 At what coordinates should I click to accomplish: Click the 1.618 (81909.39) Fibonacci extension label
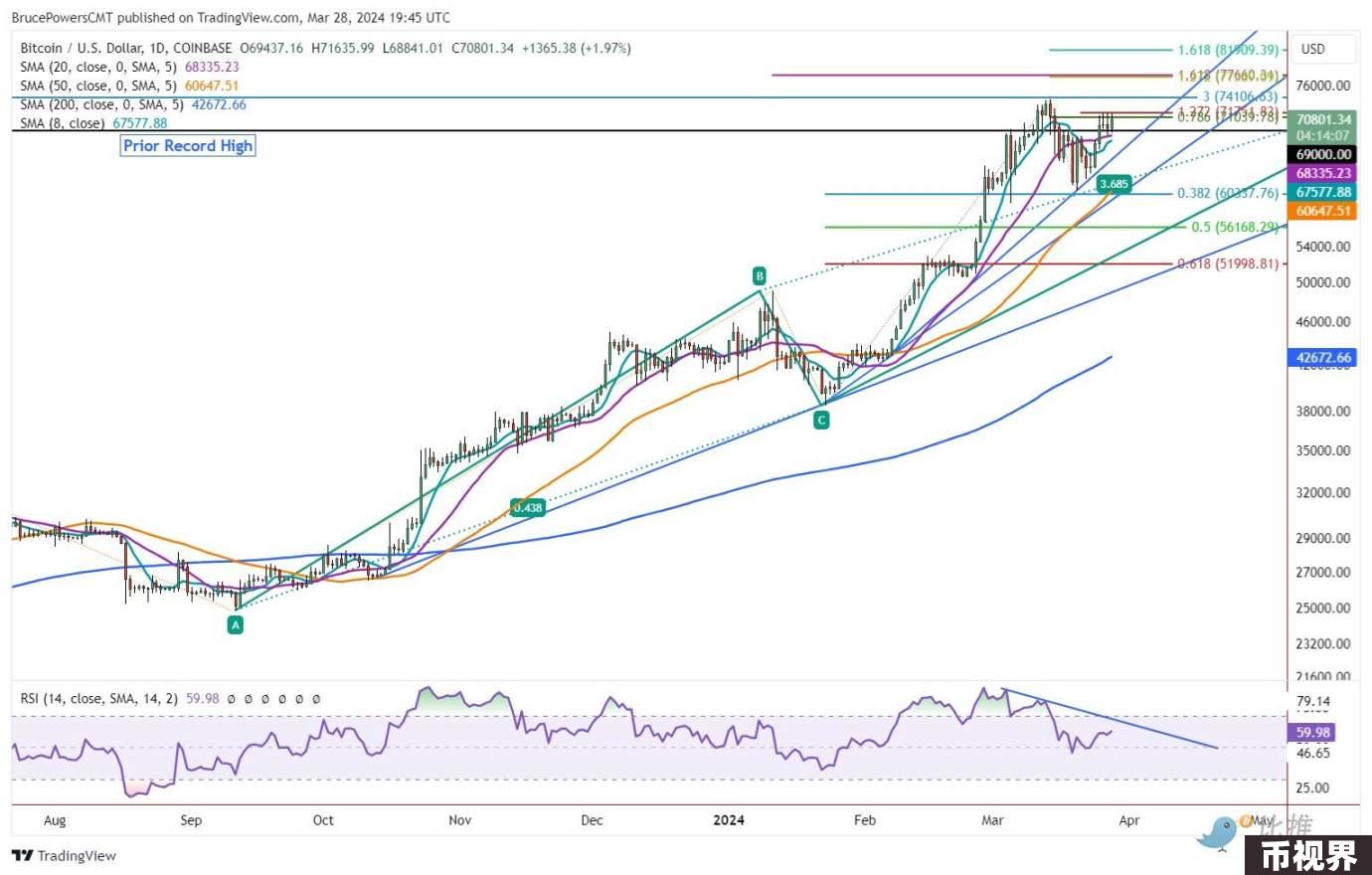tap(1228, 50)
